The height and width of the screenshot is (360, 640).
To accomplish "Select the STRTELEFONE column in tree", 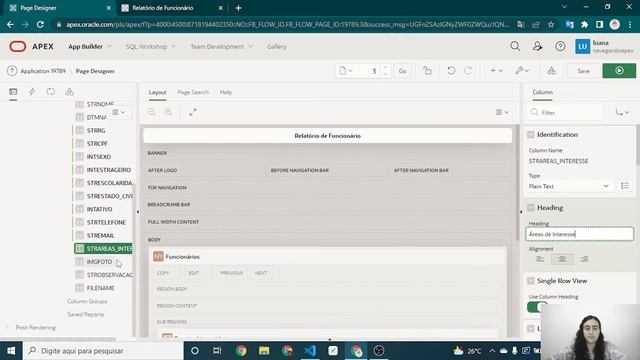I will click(106, 222).
